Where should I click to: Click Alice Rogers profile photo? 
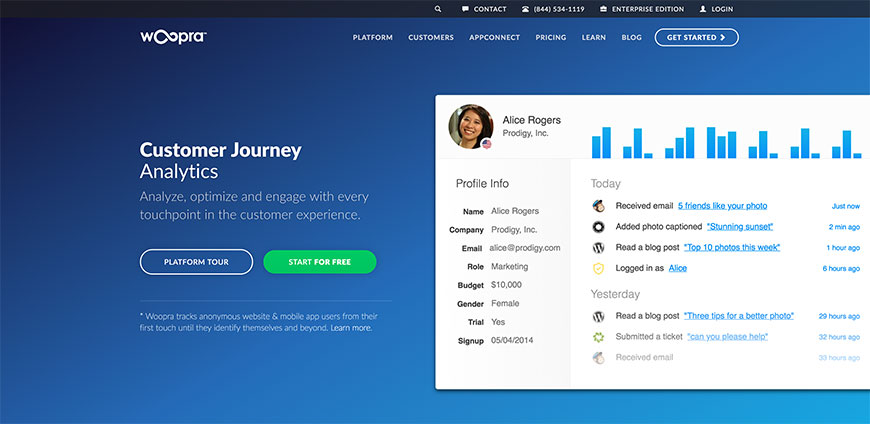(471, 127)
